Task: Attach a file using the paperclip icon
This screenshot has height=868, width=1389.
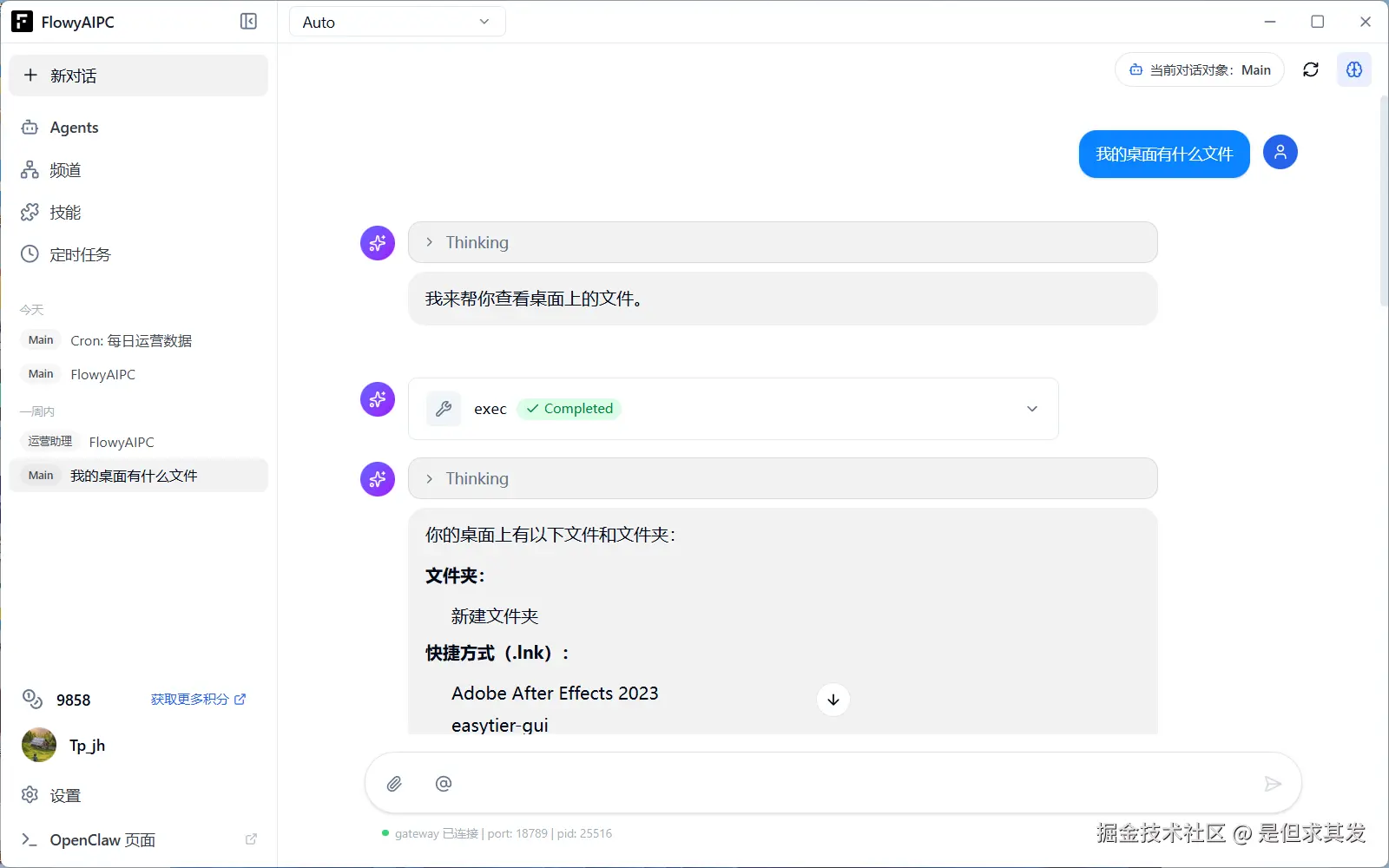Action: [x=395, y=783]
